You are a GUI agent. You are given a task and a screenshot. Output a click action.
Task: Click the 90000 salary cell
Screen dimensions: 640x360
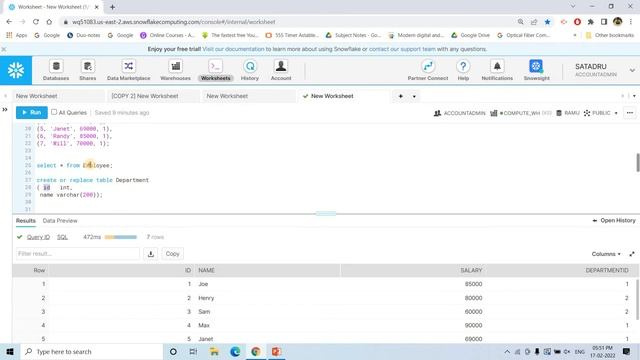pos(473,325)
